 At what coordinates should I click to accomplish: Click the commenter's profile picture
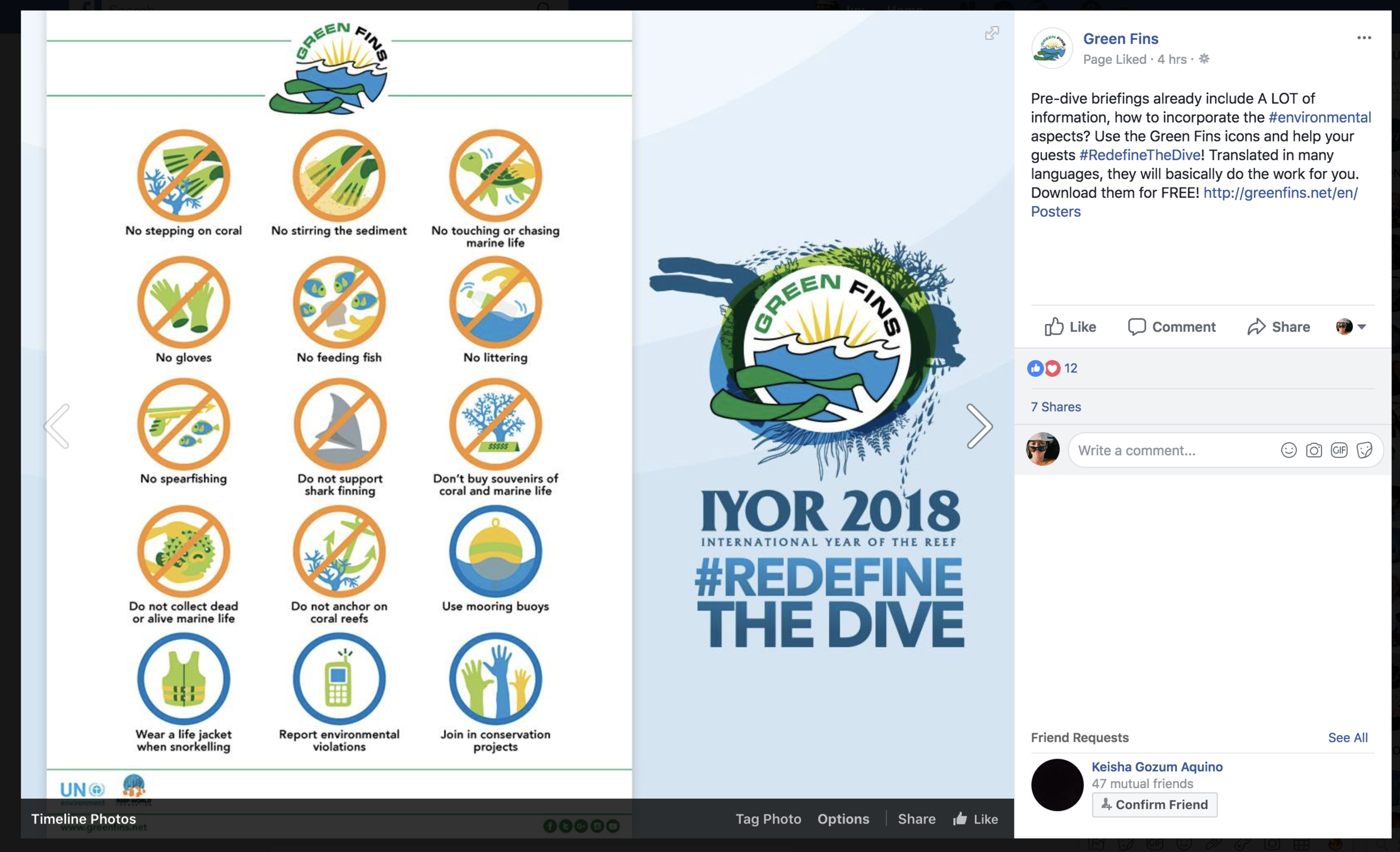pyautogui.click(x=1043, y=449)
